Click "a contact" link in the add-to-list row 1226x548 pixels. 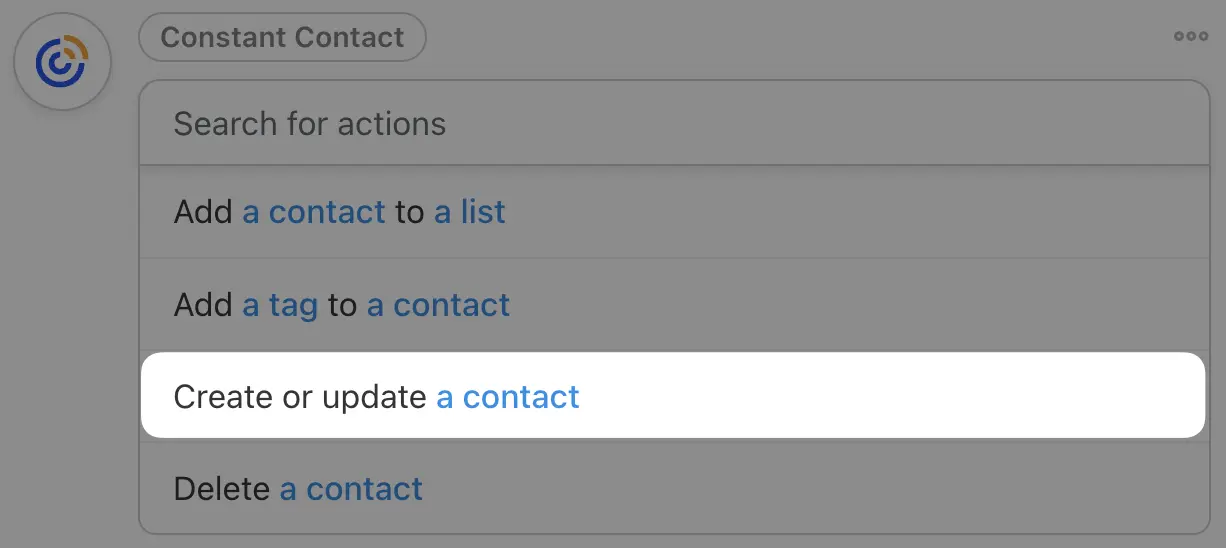314,212
